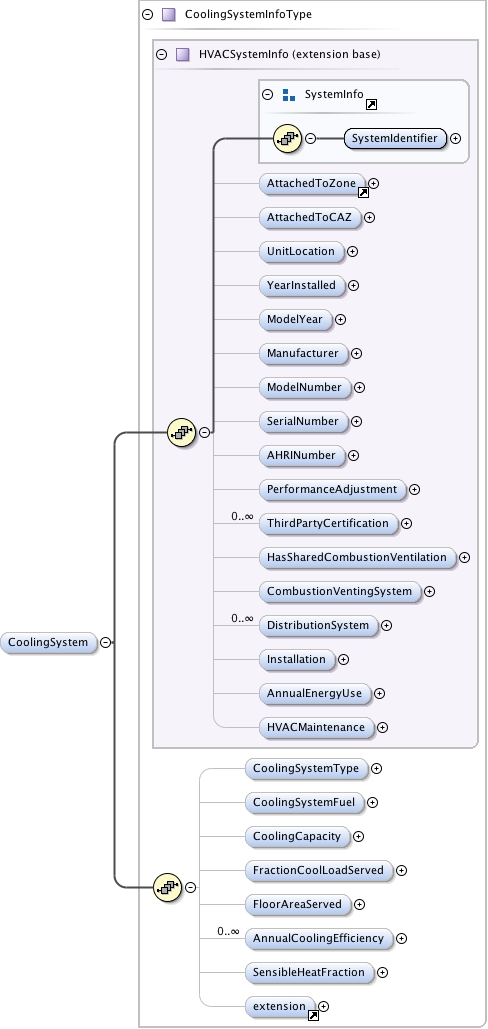Click the CoolingSystemInfoType complex type icon
Screen dimensions: 488x1029
point(169,14)
